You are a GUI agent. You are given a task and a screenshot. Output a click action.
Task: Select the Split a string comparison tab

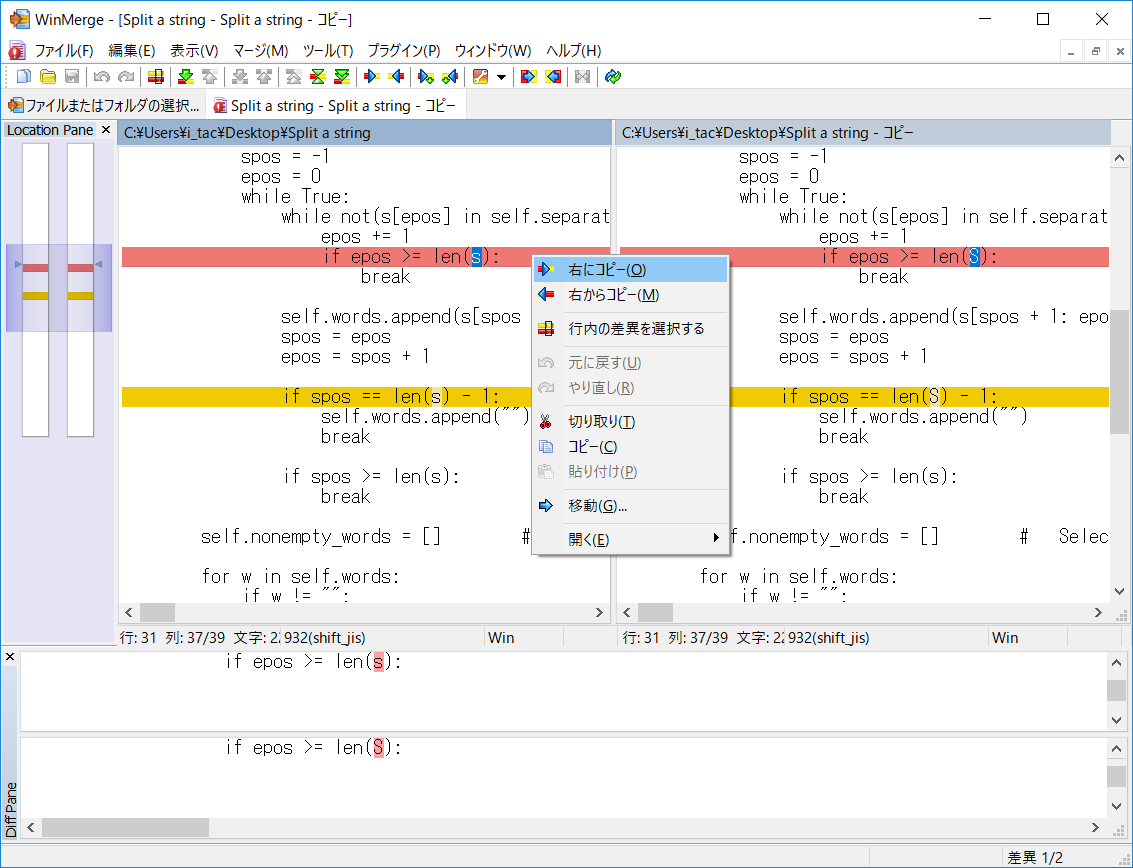pos(335,106)
